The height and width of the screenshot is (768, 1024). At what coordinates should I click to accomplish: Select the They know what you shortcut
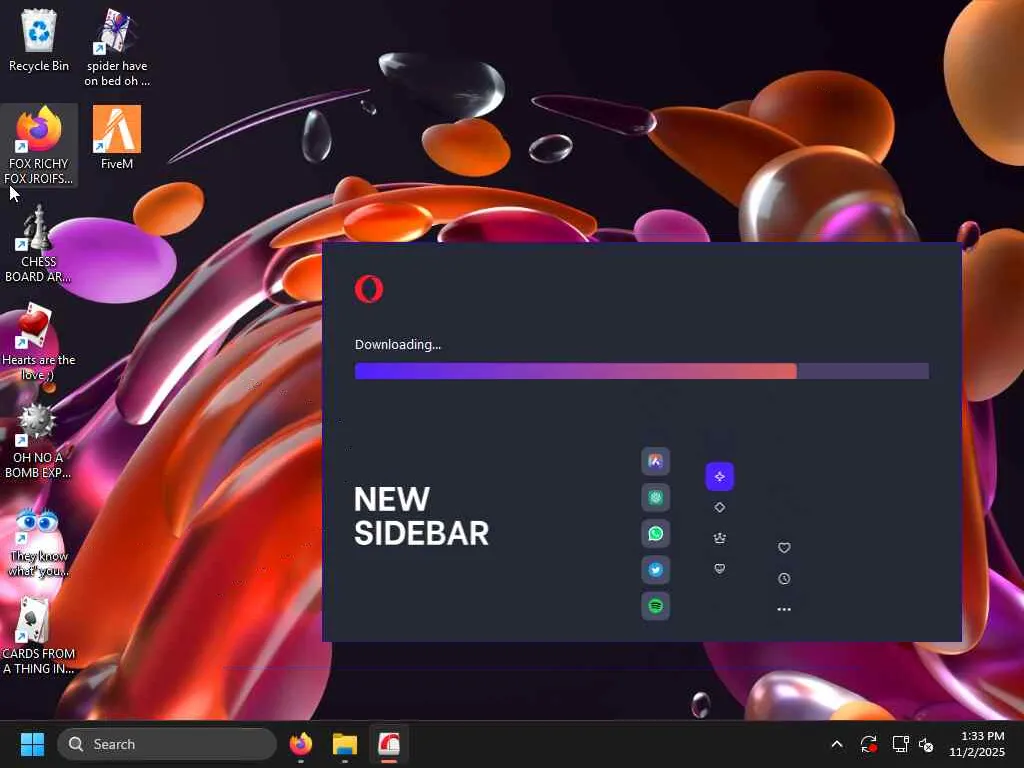(x=38, y=541)
